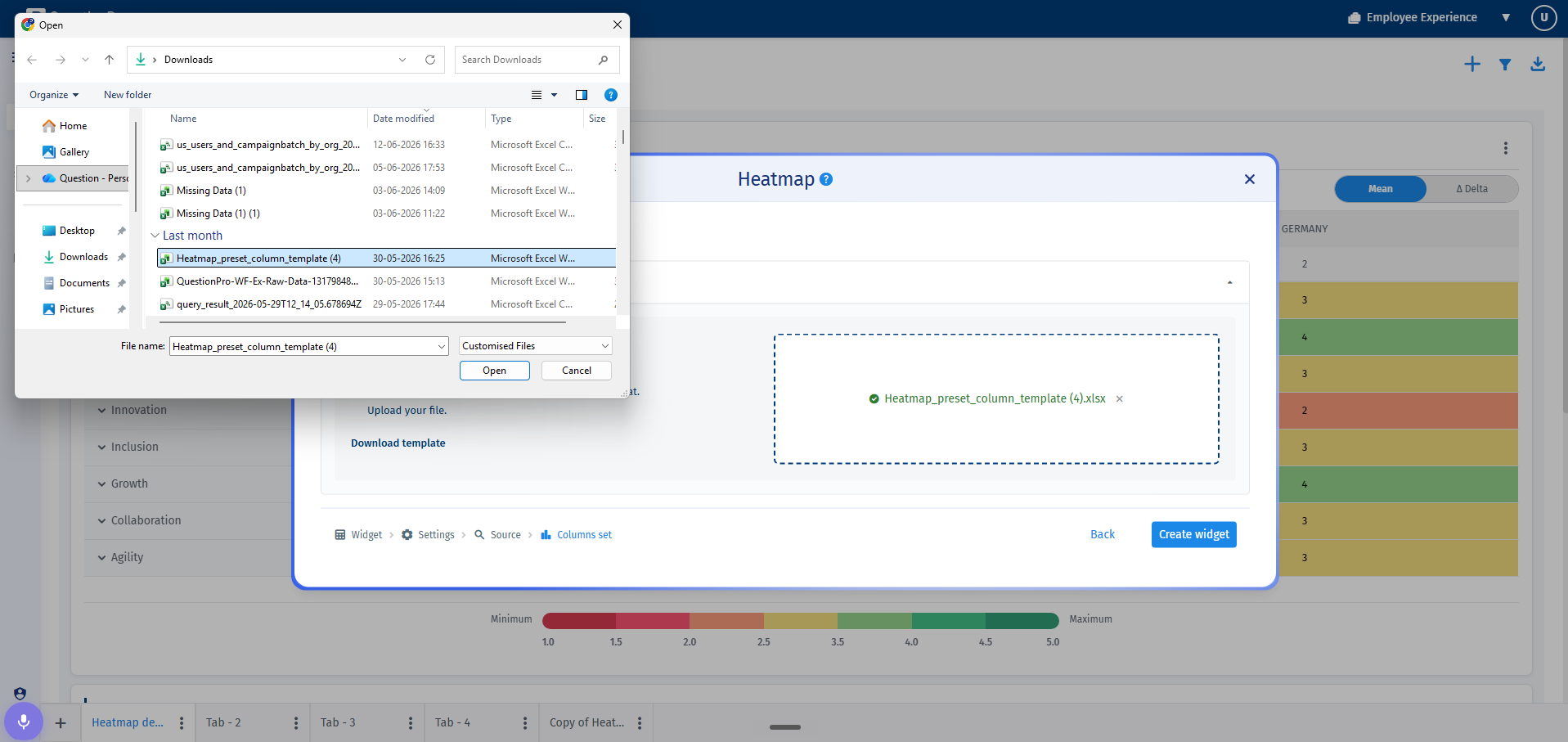Screen dimensions: 1568x742
Task: Click the Open button
Action: 495,371
